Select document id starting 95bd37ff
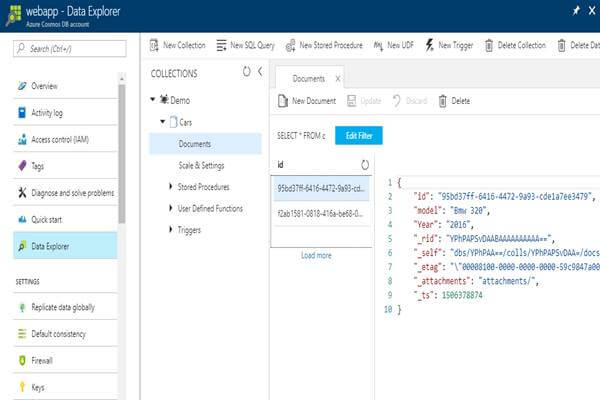 [321, 188]
